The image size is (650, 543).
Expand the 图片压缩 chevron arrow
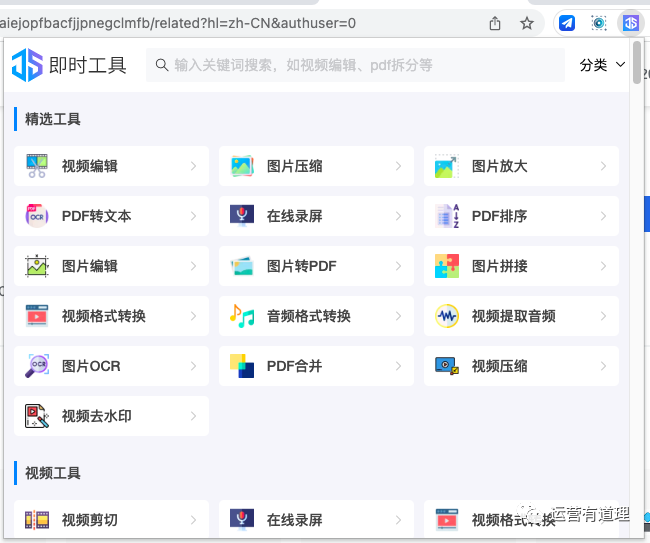[398, 166]
